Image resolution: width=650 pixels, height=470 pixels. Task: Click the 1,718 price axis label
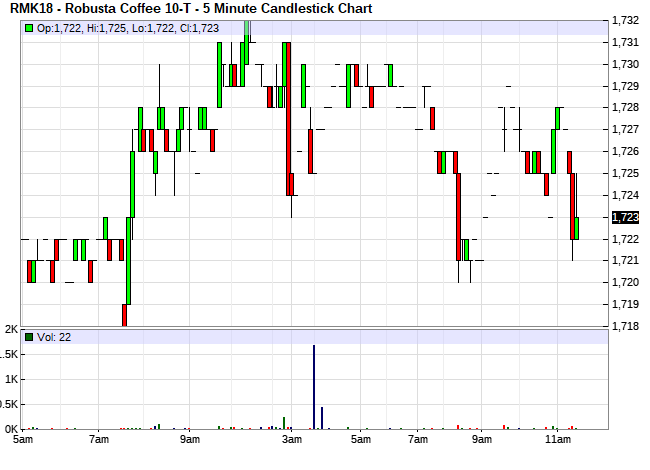click(626, 326)
